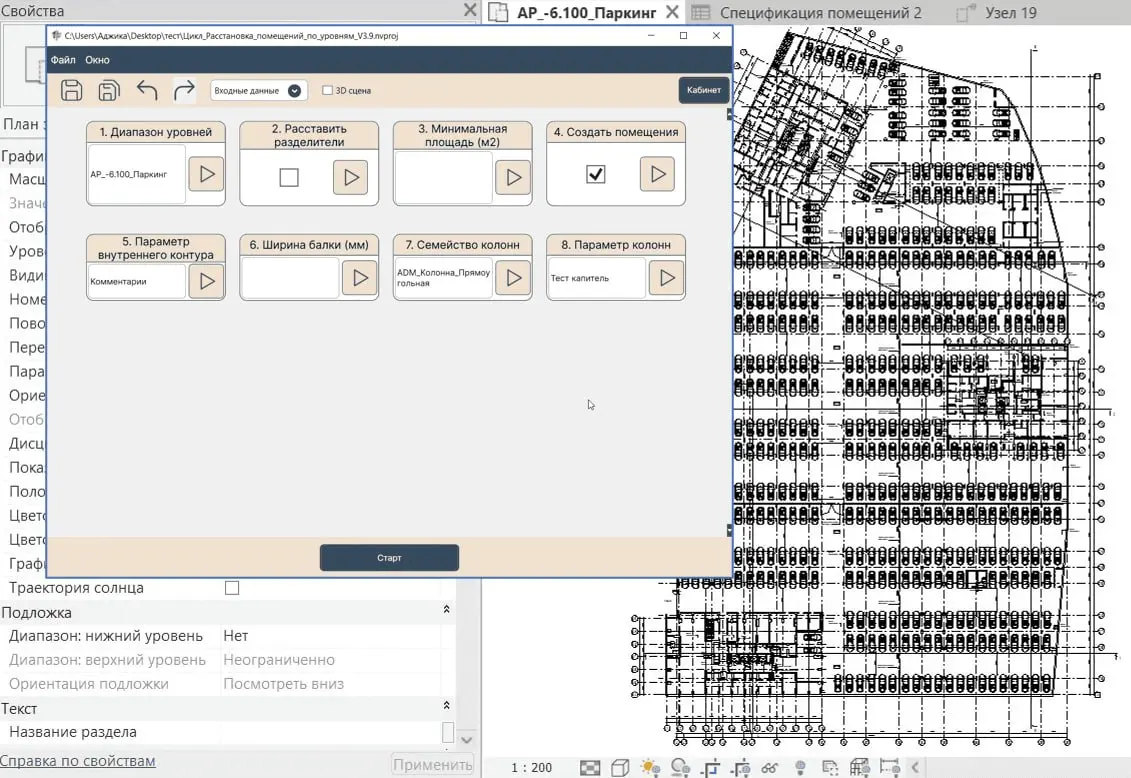The width and height of the screenshot is (1131, 778).
Task: Click the Ширина балки (мм) input field
Action: [290, 278]
